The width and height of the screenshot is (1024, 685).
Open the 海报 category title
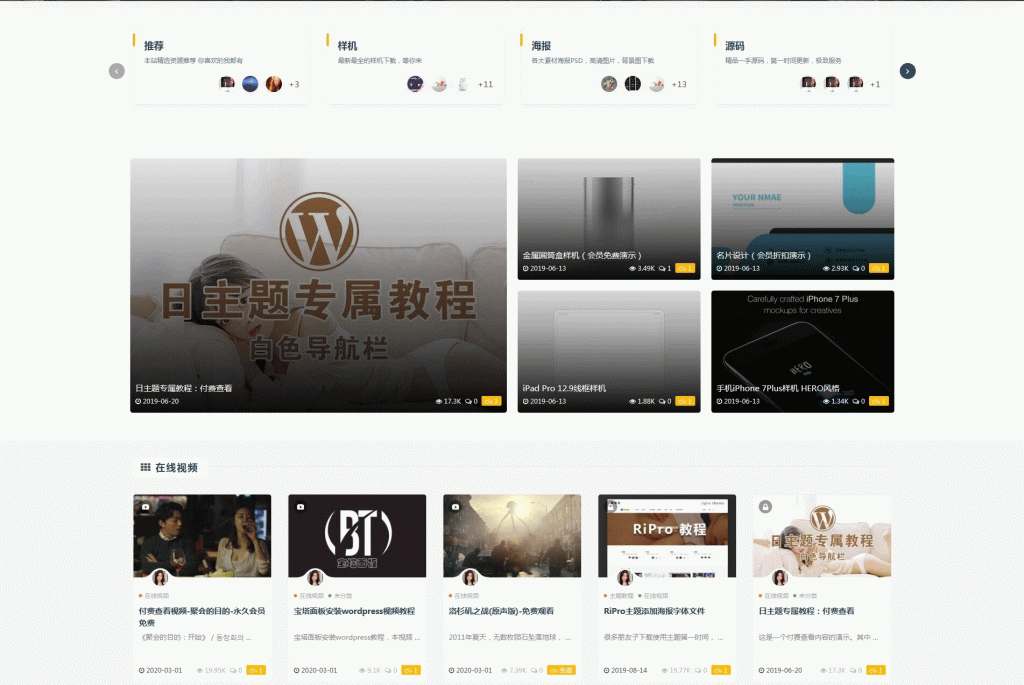pyautogui.click(x=541, y=46)
